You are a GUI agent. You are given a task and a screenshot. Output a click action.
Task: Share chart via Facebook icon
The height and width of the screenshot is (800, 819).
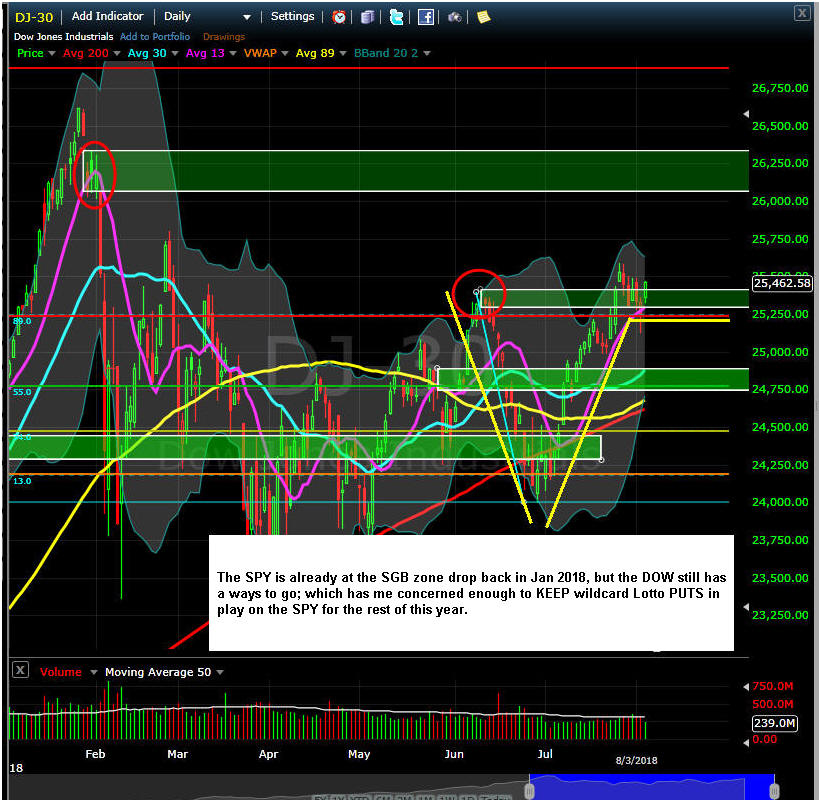click(x=426, y=17)
